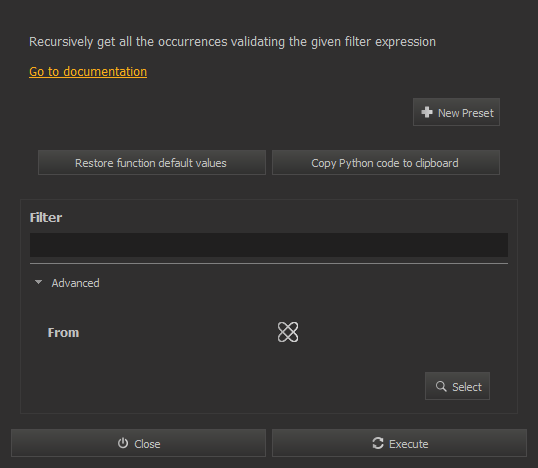Click the plus icon beside New Preset
The width and height of the screenshot is (538, 468).
pos(427,112)
